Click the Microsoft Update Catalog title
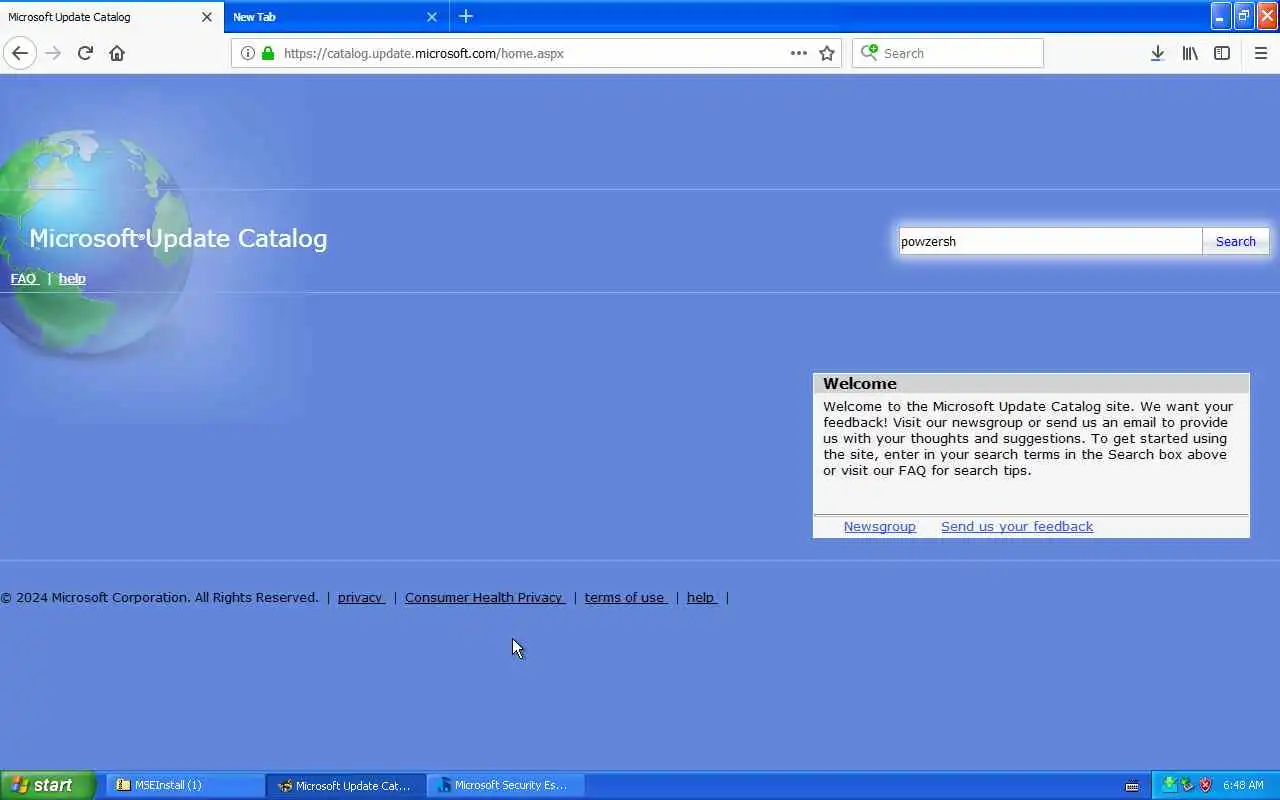The width and height of the screenshot is (1280, 800). point(178,238)
